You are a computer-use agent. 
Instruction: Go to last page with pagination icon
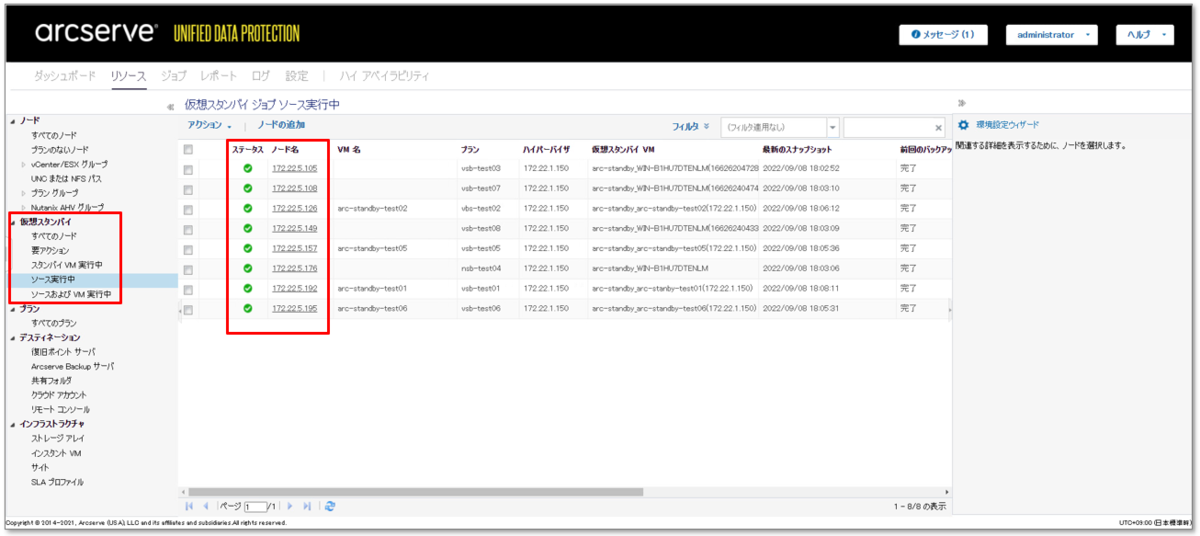pyautogui.click(x=308, y=506)
